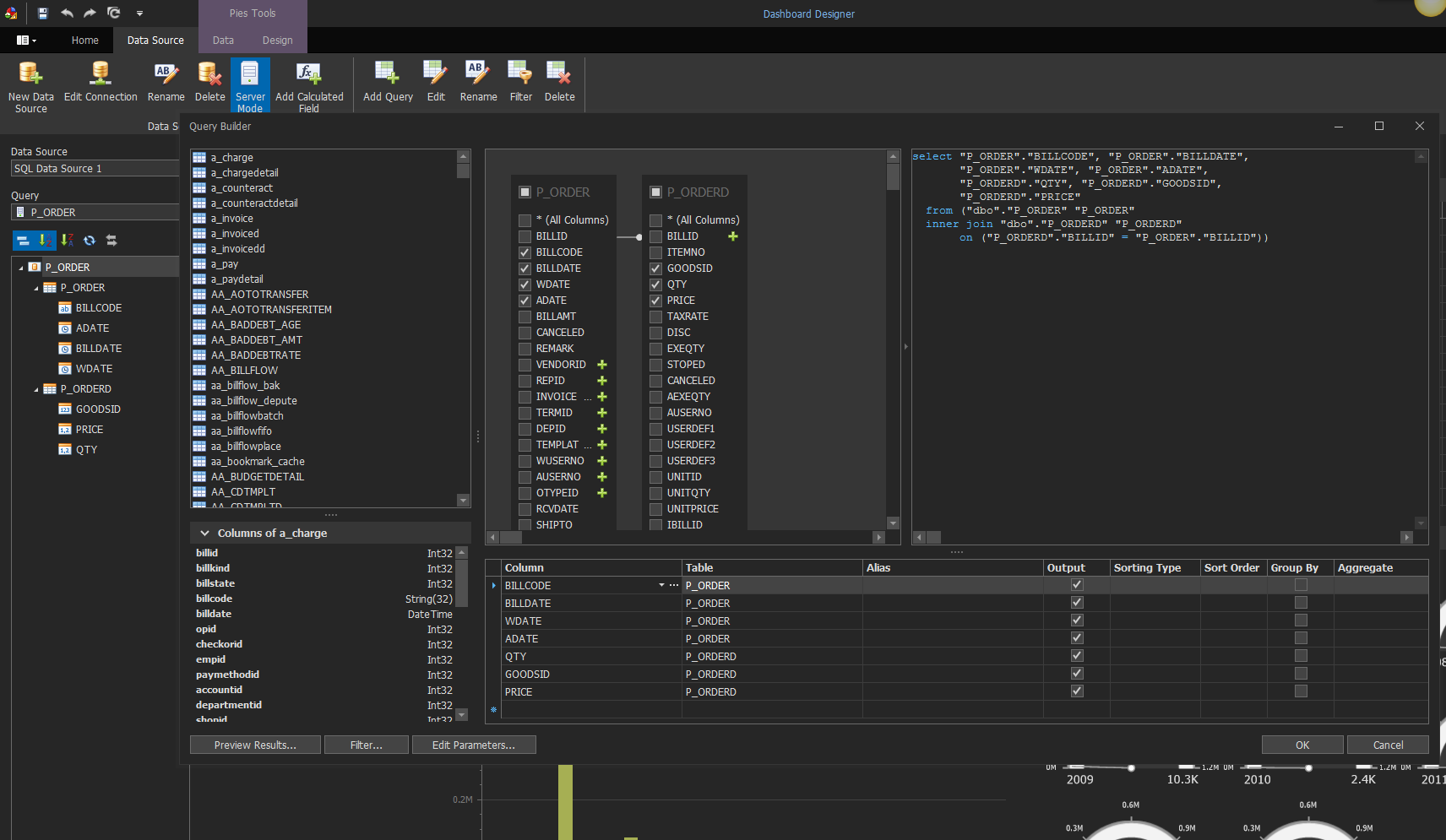Click plus icon beside P_ORDERD BILLID

tap(733, 236)
